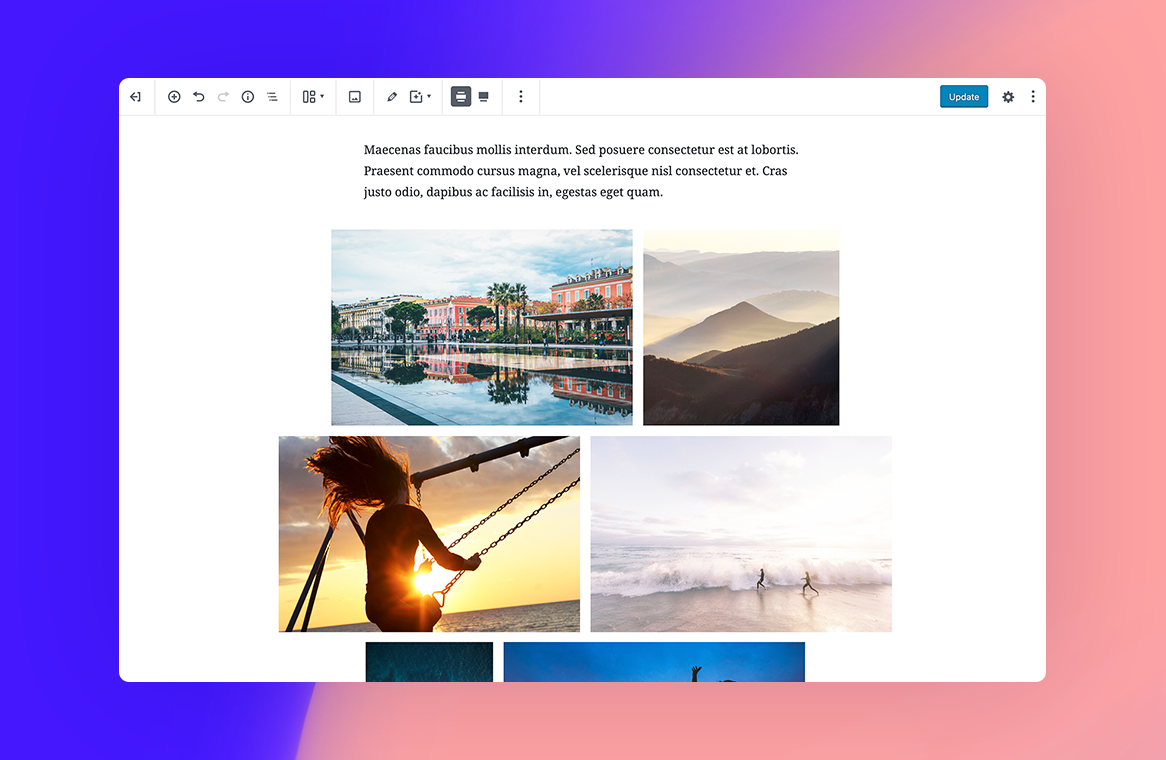1166x760 pixels.
Task: Select the blue sky silhouette photo
Action: (654, 662)
